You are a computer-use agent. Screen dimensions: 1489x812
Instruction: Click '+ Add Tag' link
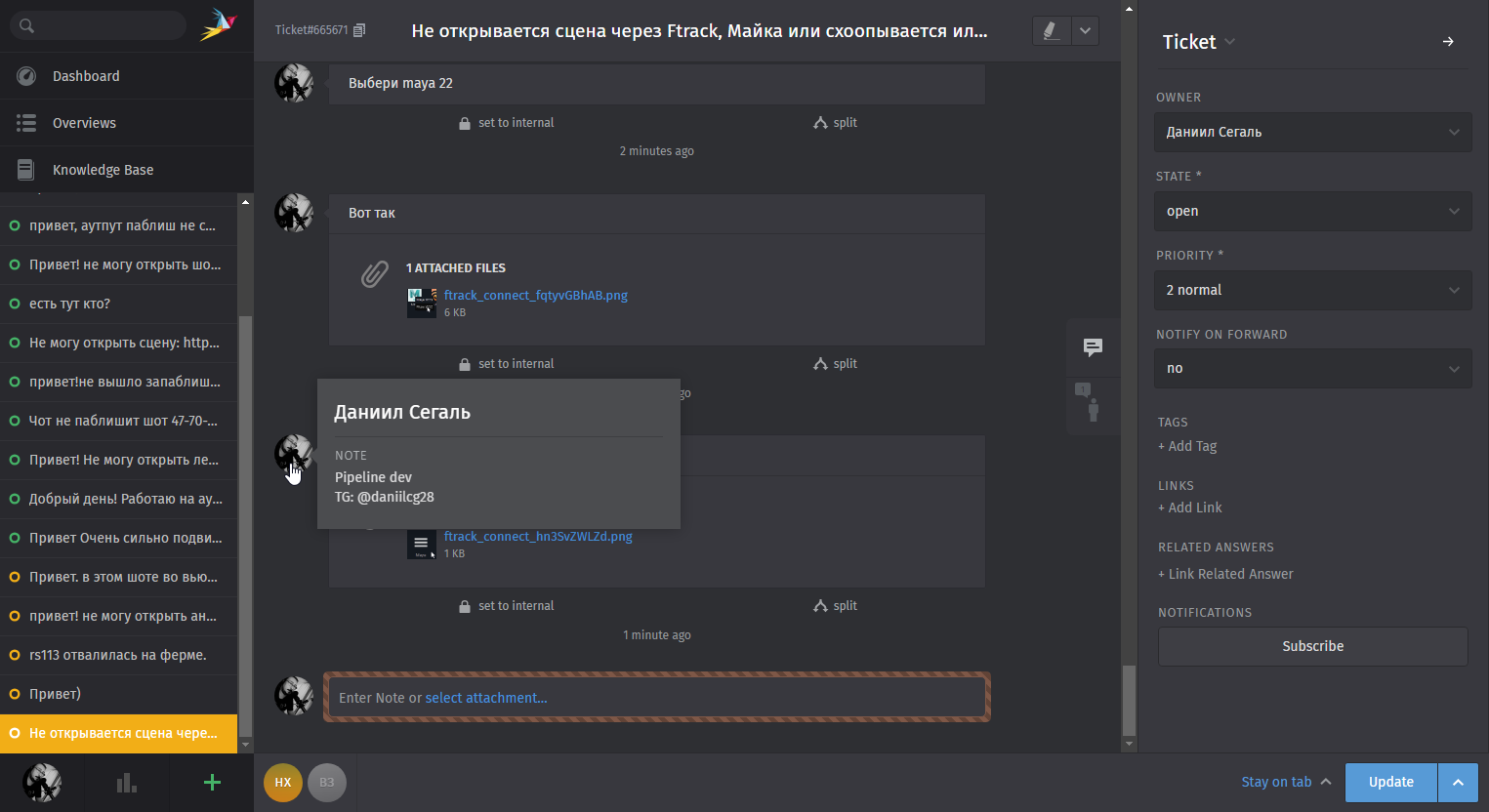pos(1187,446)
